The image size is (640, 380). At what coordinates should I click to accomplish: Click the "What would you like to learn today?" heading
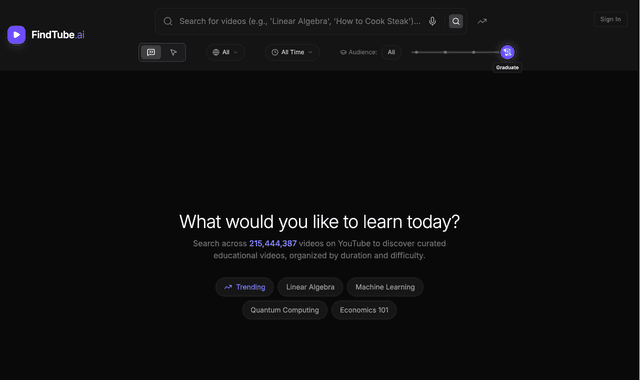(320, 222)
